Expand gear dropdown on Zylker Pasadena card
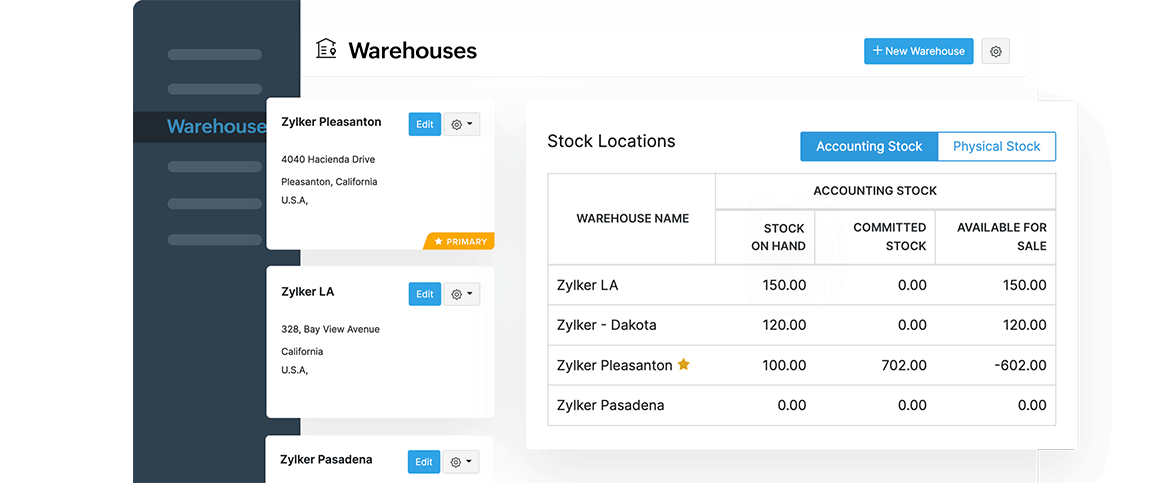Viewport: 1170px width, 483px height. [x=461, y=462]
